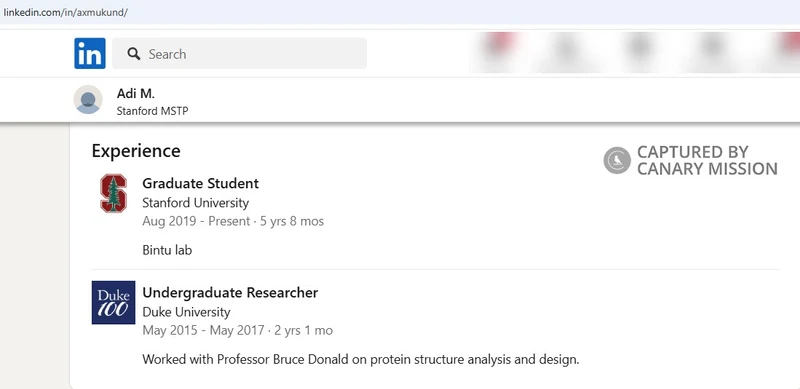Viewport: 800px width, 389px height.
Task: Click the Stanford MSTP headline text
Action: tap(153, 111)
